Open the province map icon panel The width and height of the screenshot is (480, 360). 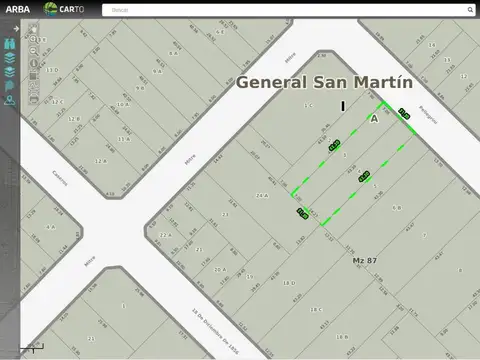click(x=10, y=85)
